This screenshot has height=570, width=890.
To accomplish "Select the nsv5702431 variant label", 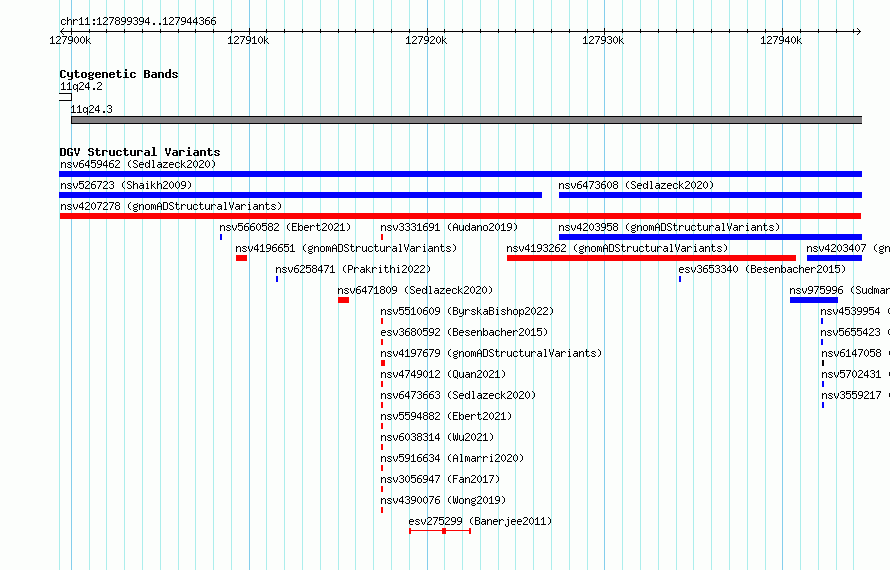I will coord(855,374).
